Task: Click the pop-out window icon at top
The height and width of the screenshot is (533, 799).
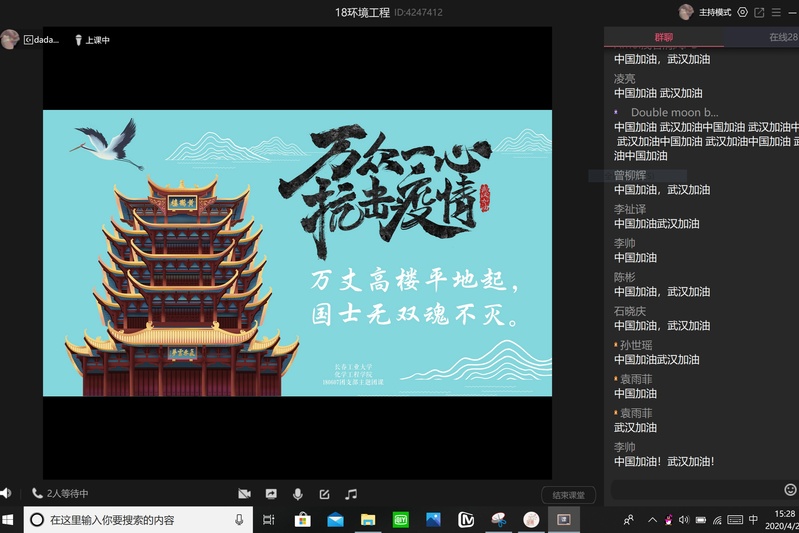Action: click(x=759, y=12)
